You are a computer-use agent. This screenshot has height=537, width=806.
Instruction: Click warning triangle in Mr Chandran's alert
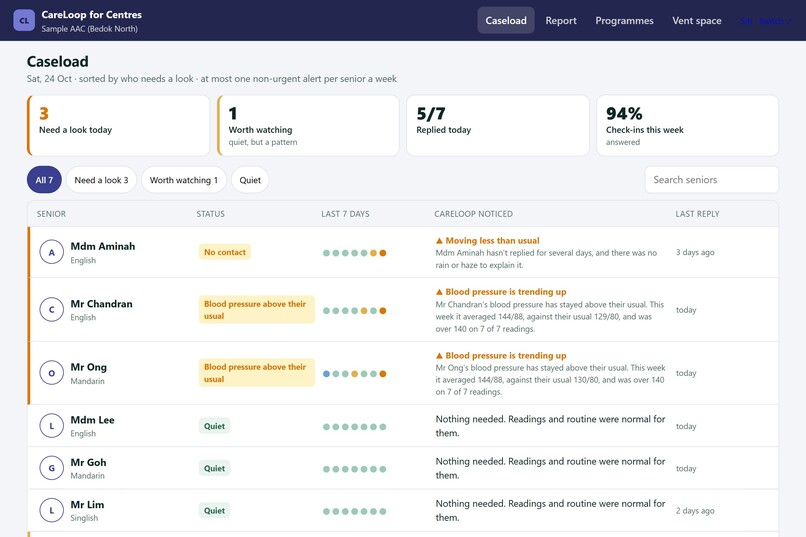coord(439,292)
